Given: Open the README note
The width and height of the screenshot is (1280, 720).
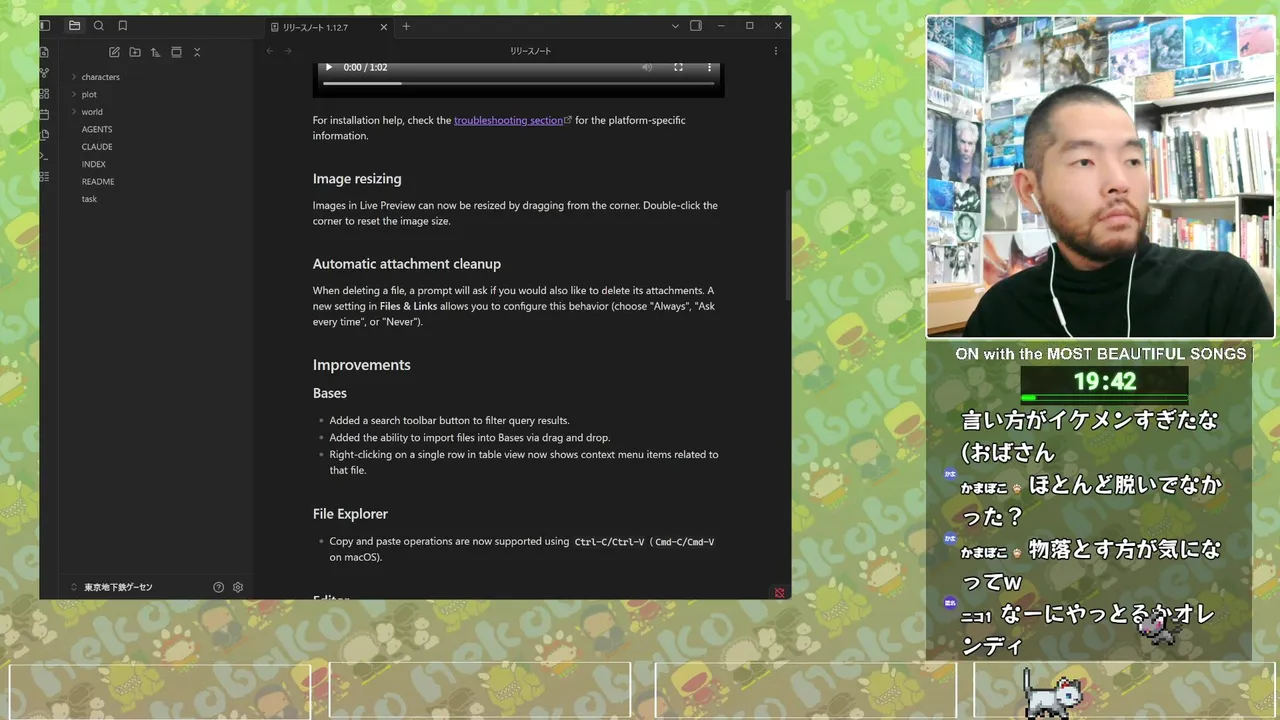Looking at the screenshot, I should click(x=98, y=182).
